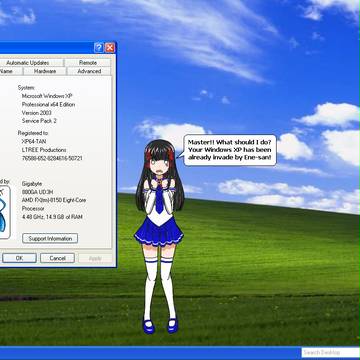Image resolution: width=360 pixels, height=360 pixels.
Task: Click the motherboard model line under Gigabyte
Action: [37, 192]
